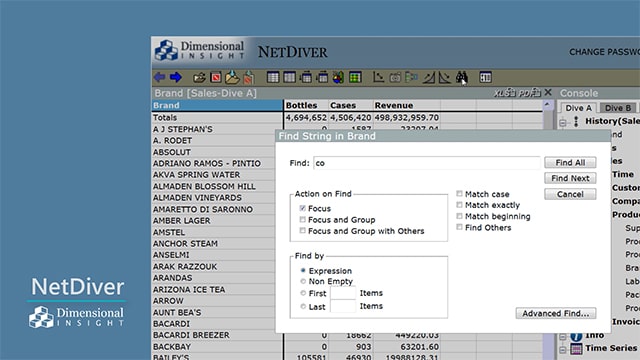Check the Match beginning option
640x360 pixels.
(x=460, y=216)
